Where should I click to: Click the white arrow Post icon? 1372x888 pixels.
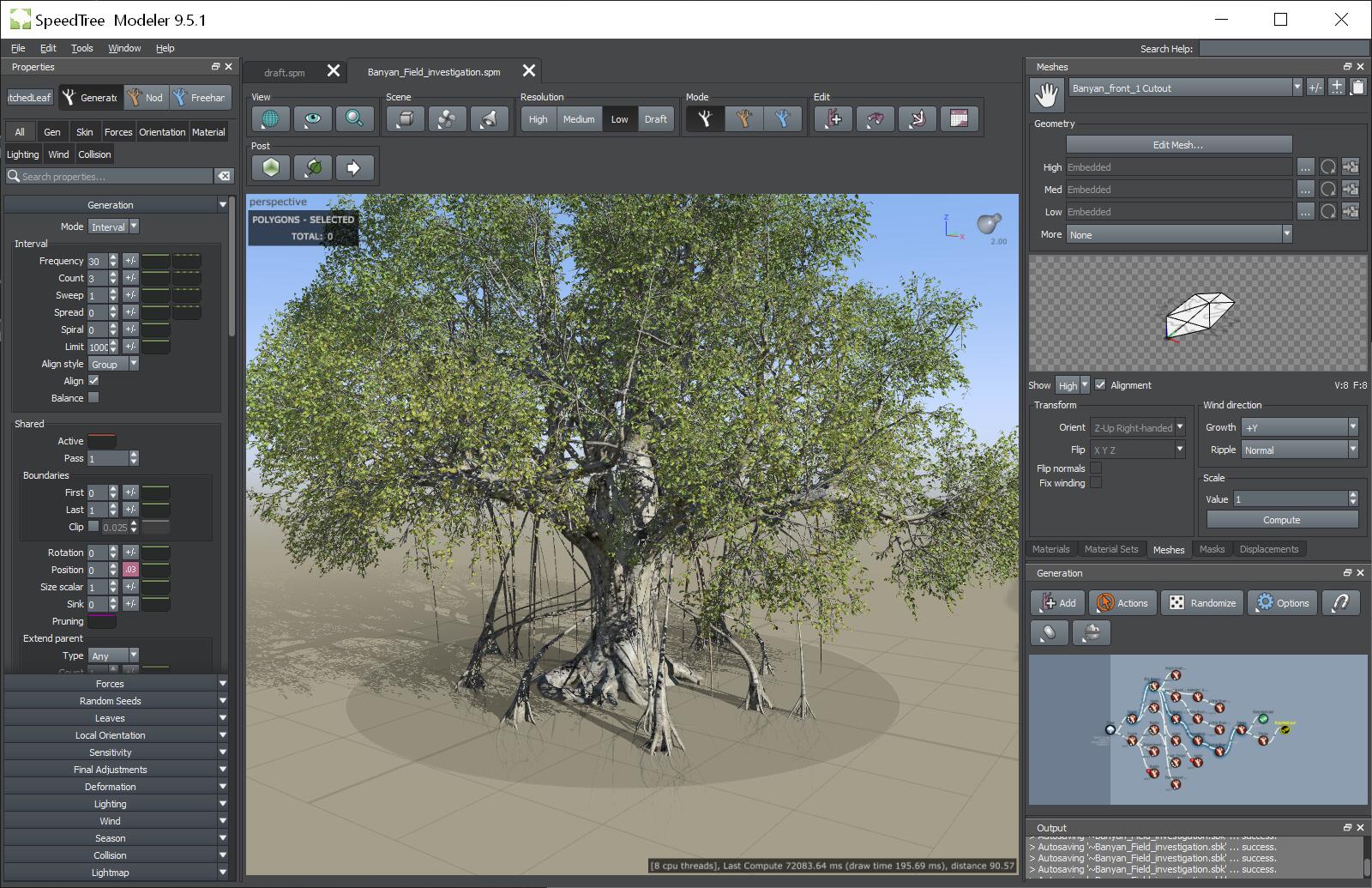click(354, 168)
